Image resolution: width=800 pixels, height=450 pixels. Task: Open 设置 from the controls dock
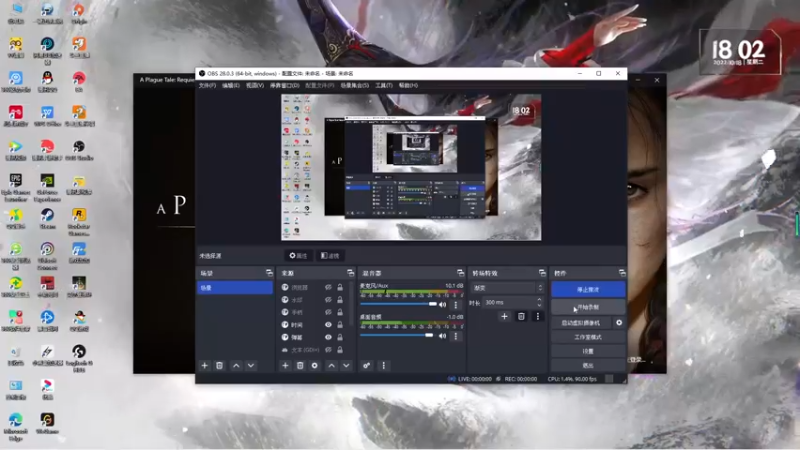(588, 352)
